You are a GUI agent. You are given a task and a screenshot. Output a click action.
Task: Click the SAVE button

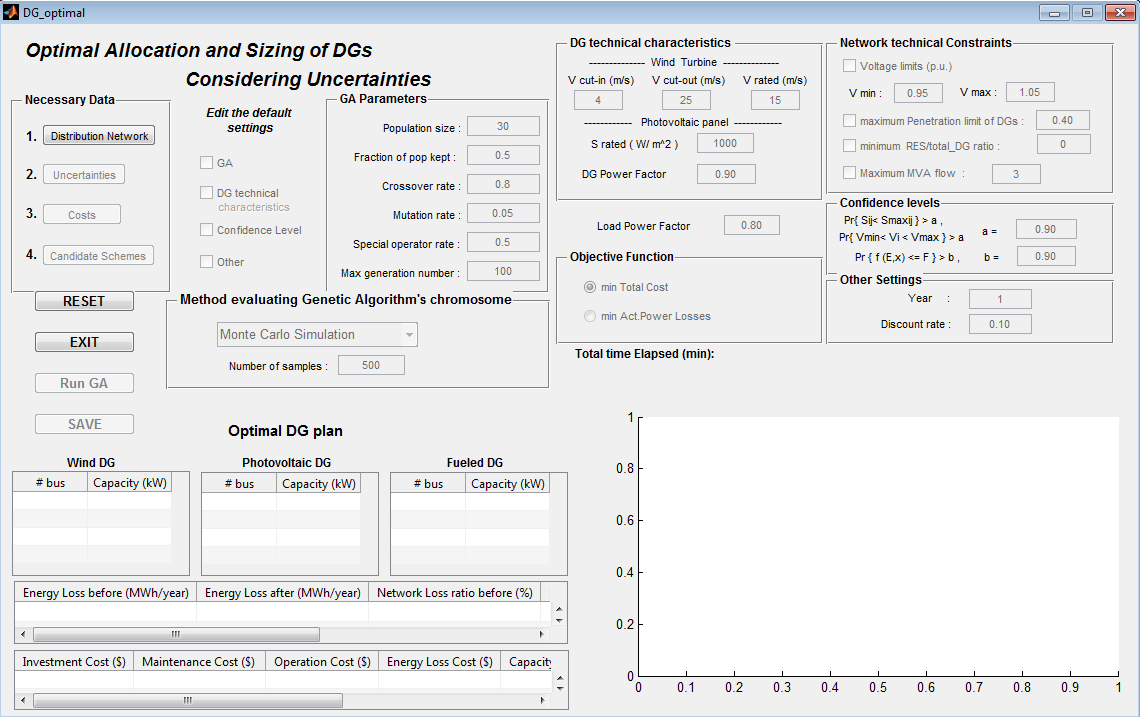click(84, 424)
